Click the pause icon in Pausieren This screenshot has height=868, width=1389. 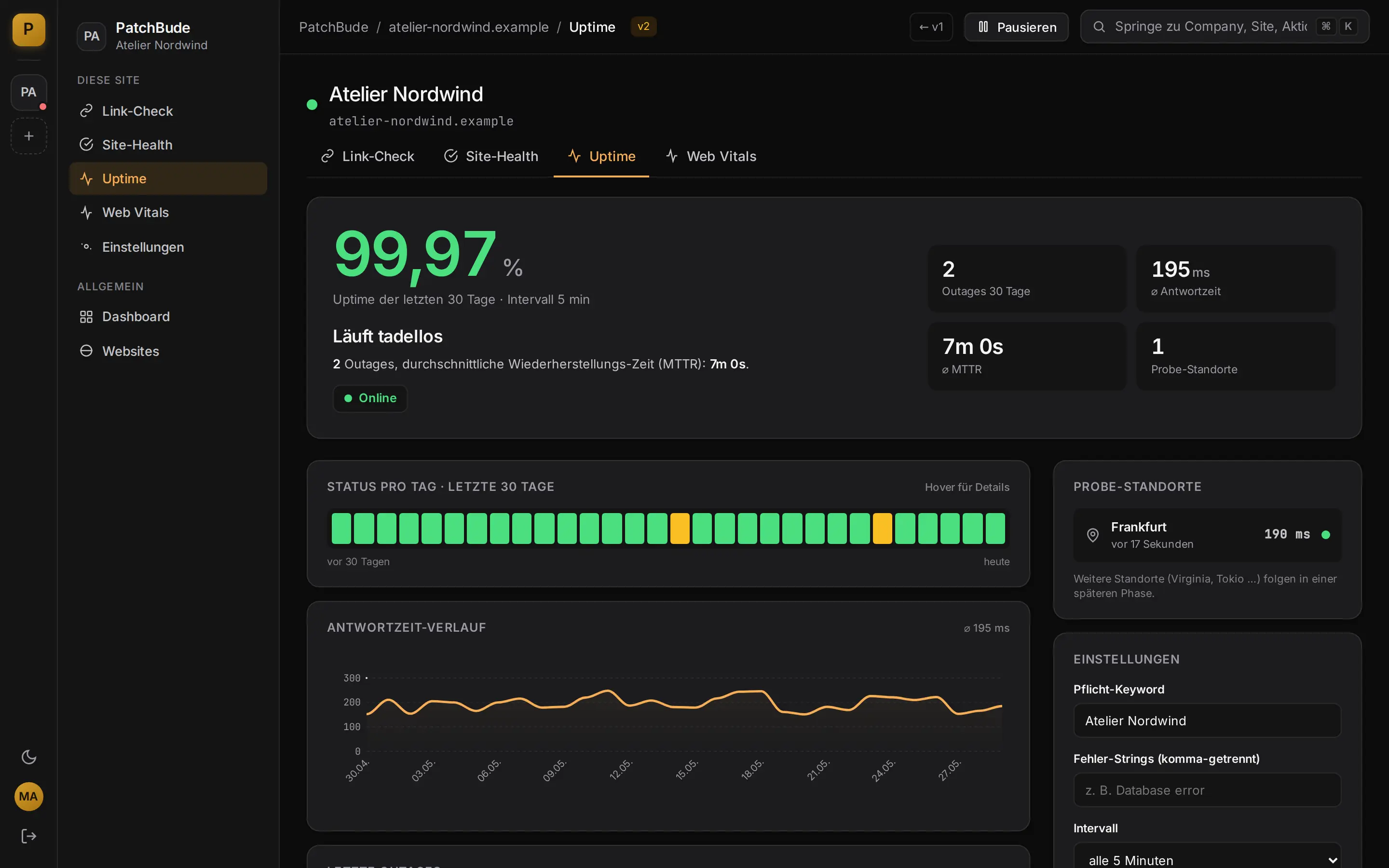(983, 27)
